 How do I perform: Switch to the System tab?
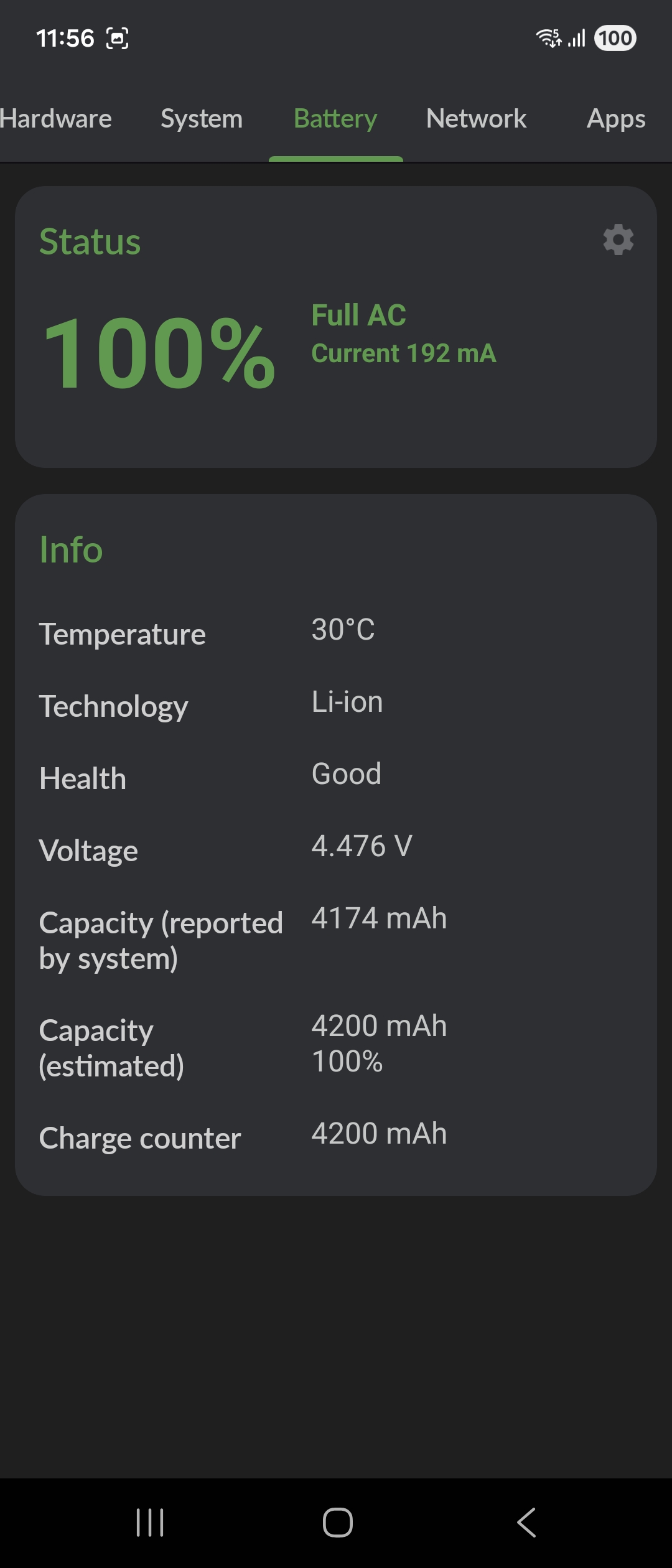click(x=202, y=118)
